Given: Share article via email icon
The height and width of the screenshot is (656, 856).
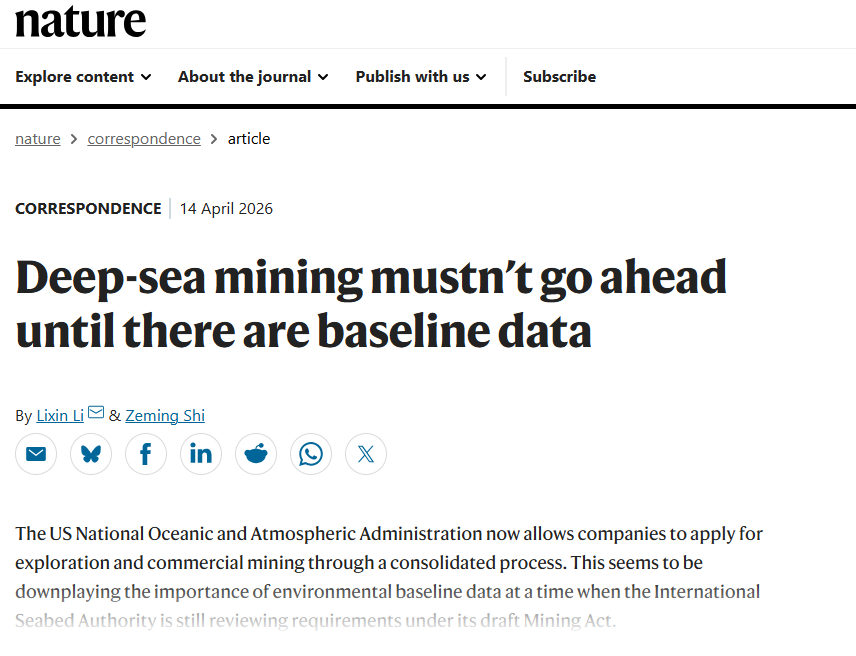Looking at the screenshot, I should pyautogui.click(x=36, y=454).
